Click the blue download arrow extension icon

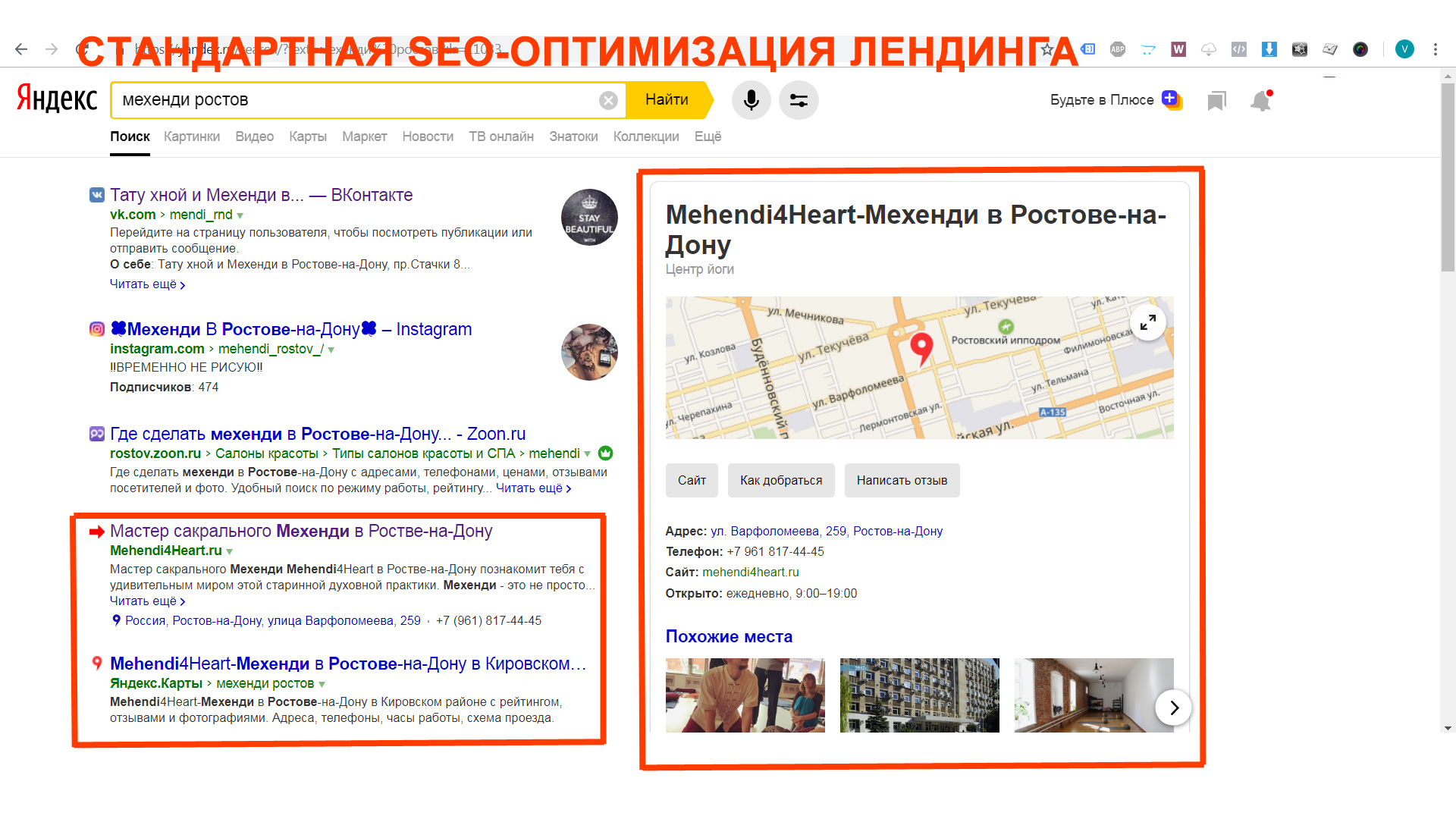(1269, 49)
